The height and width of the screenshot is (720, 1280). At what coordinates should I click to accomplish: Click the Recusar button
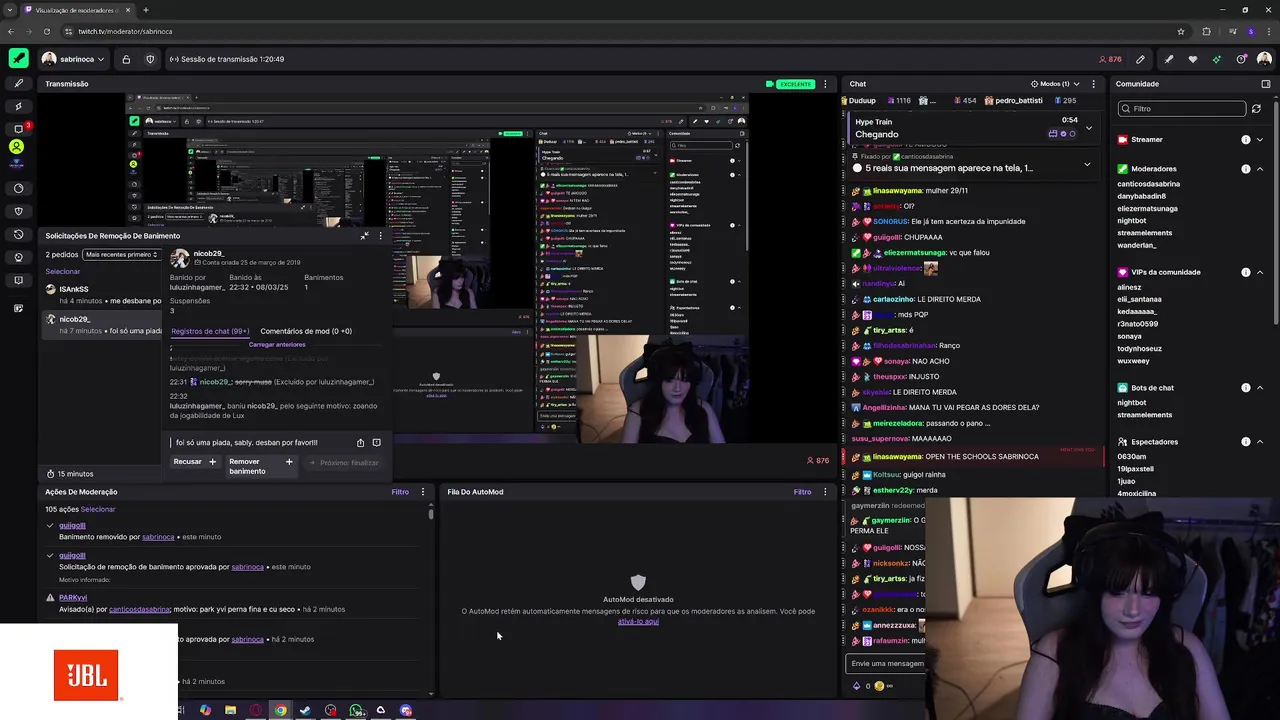pos(194,462)
